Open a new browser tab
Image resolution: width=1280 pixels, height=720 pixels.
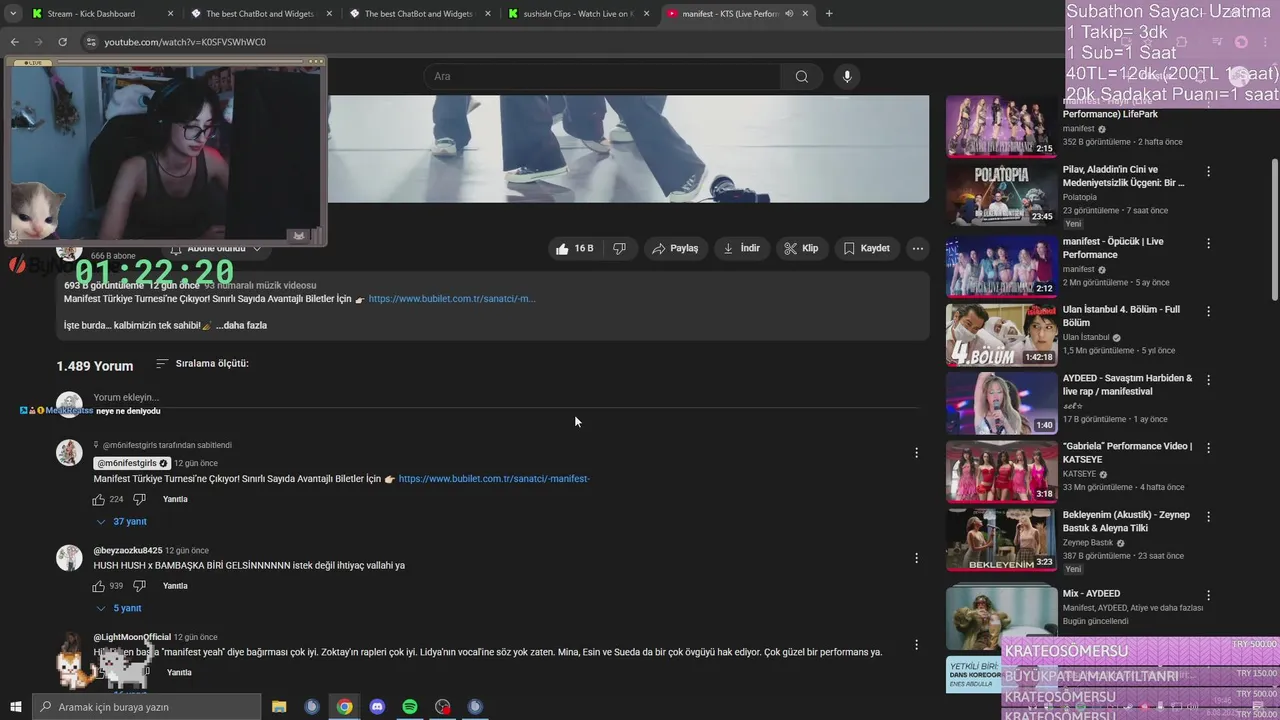pos(829,14)
